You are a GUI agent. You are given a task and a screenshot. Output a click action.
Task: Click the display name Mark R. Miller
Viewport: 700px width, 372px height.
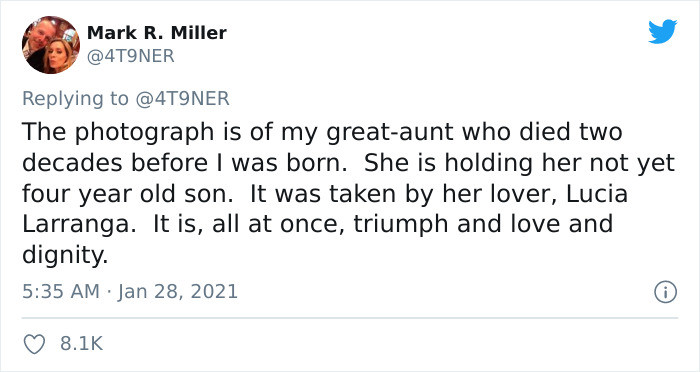pyautogui.click(x=157, y=33)
